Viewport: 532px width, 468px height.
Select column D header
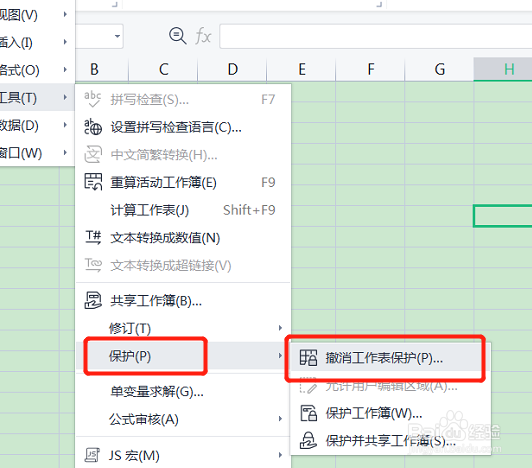(x=232, y=70)
